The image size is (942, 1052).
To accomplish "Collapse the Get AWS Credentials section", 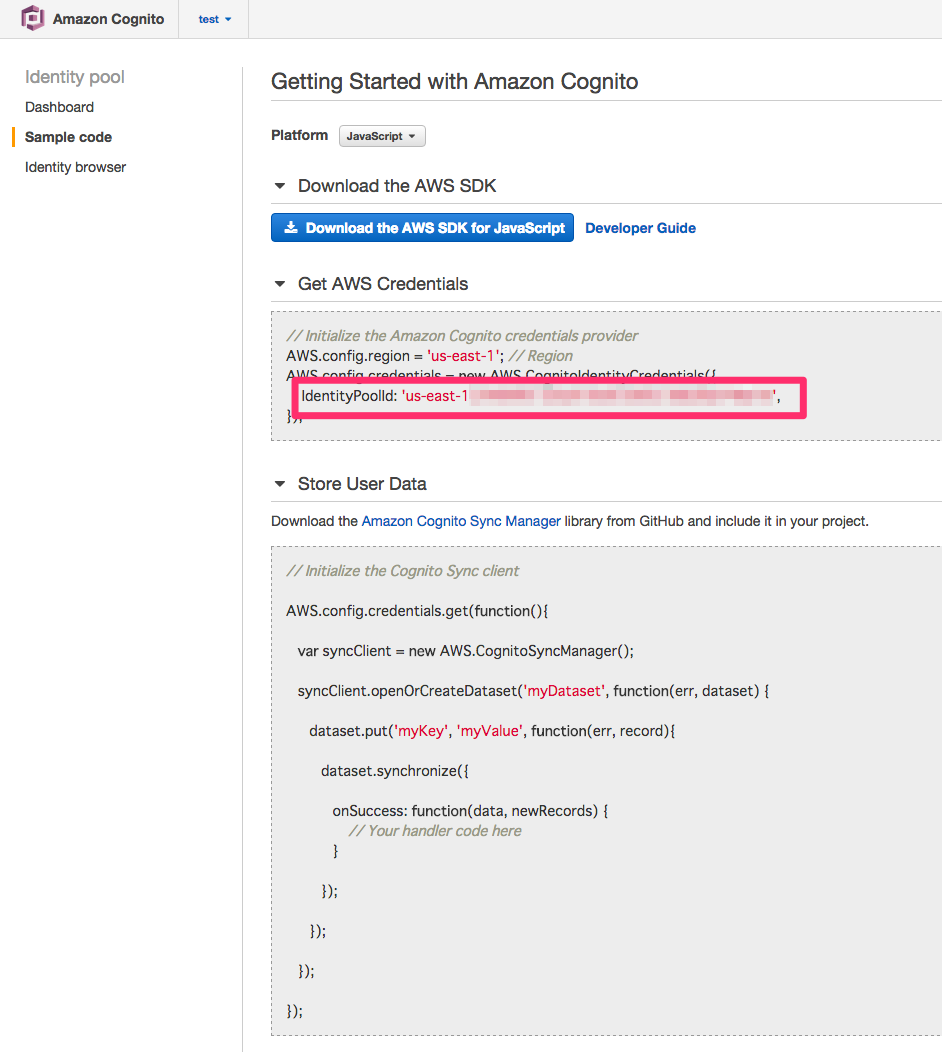I will (x=280, y=284).
